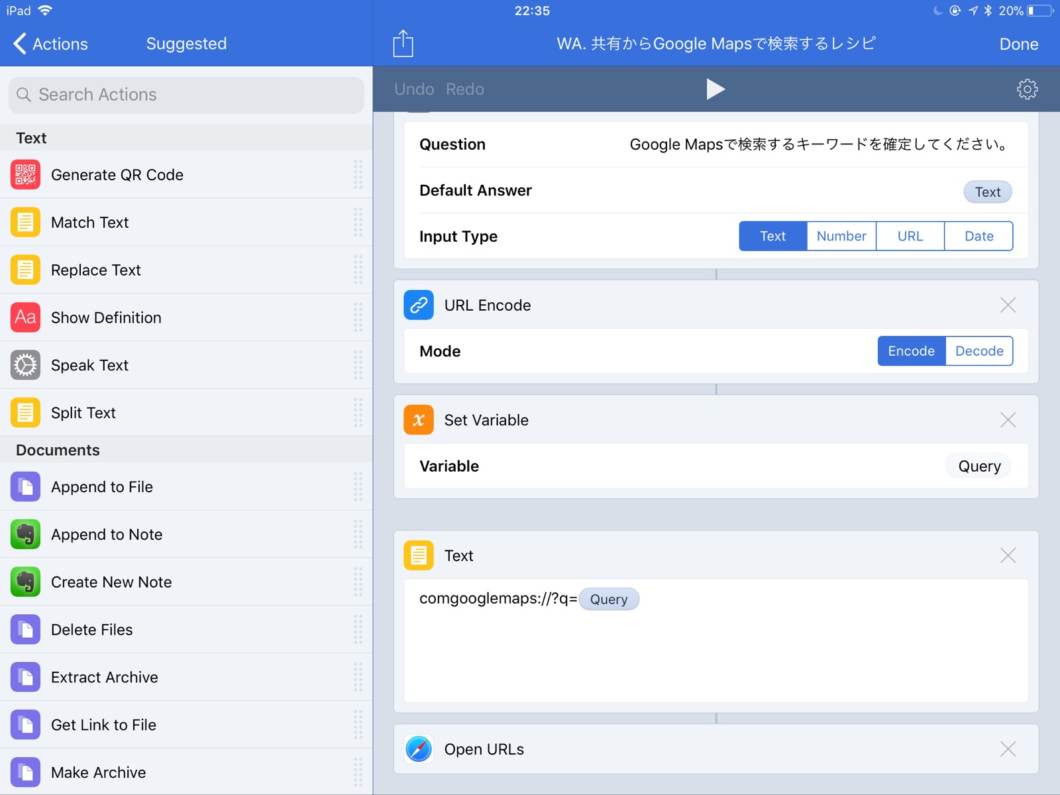
Task: Tap the Make Archive icon
Action: tap(26, 772)
